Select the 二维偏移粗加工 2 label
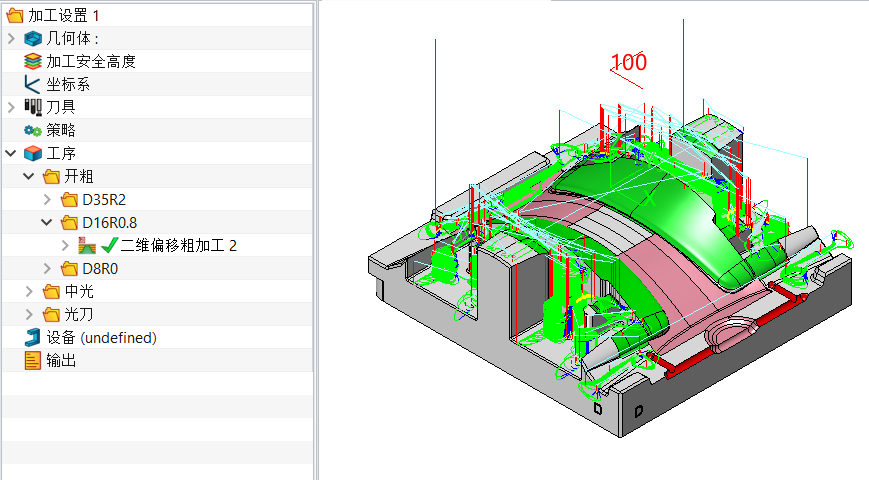Screen dimensions: 869x480 (178, 246)
